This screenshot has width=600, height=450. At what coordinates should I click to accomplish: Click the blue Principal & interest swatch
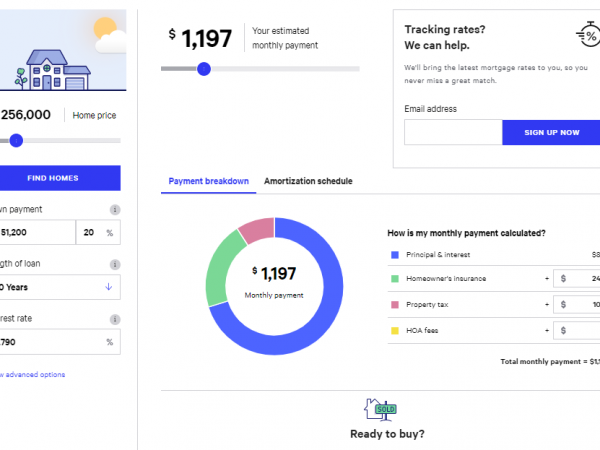[395, 256]
